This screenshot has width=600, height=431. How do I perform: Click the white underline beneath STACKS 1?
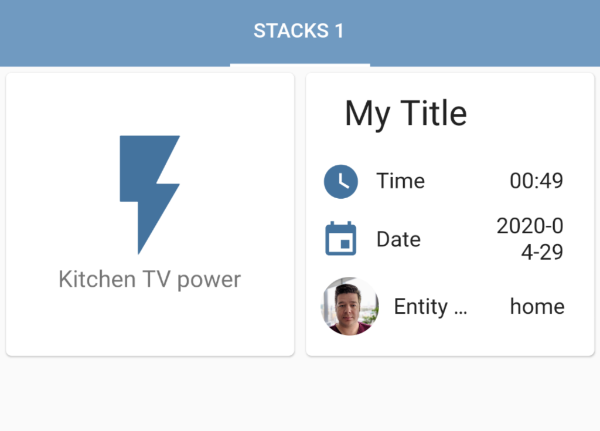pos(299,65)
